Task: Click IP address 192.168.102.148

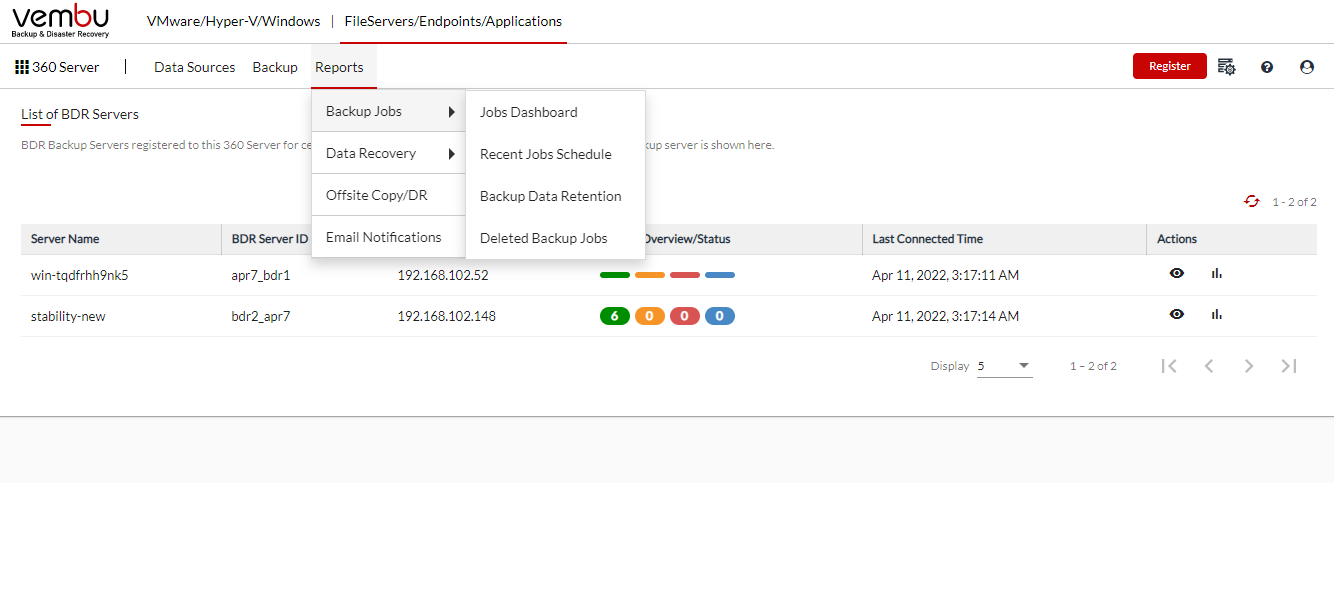Action: pos(447,316)
